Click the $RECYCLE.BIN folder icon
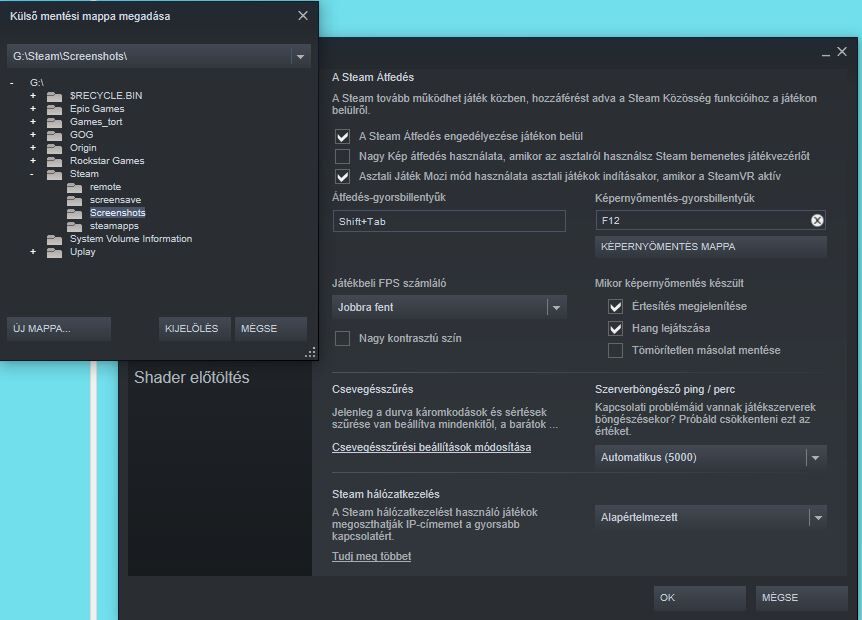Image resolution: width=862 pixels, height=620 pixels. 54,96
